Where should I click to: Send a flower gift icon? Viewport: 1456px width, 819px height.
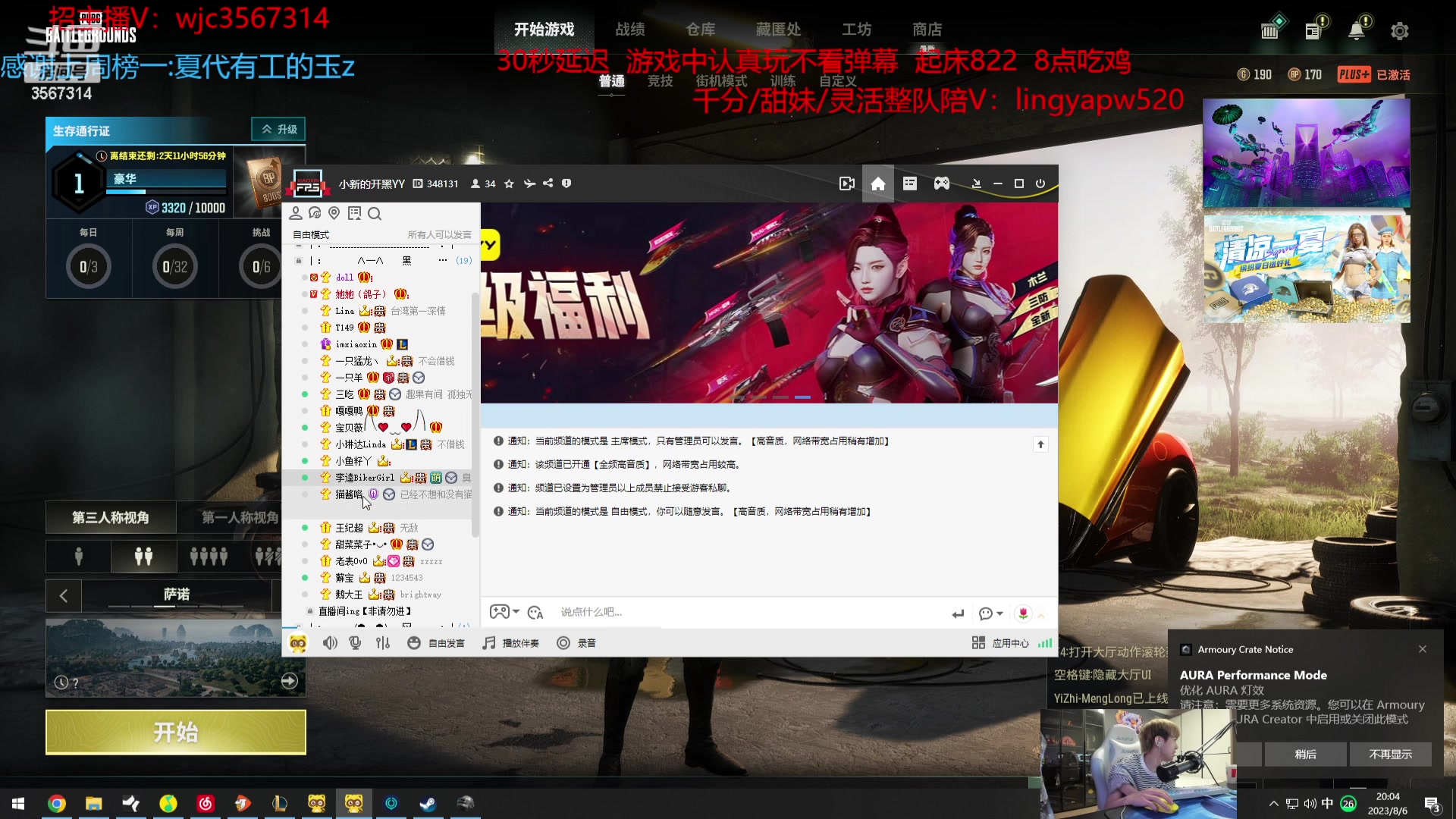coord(1023,613)
